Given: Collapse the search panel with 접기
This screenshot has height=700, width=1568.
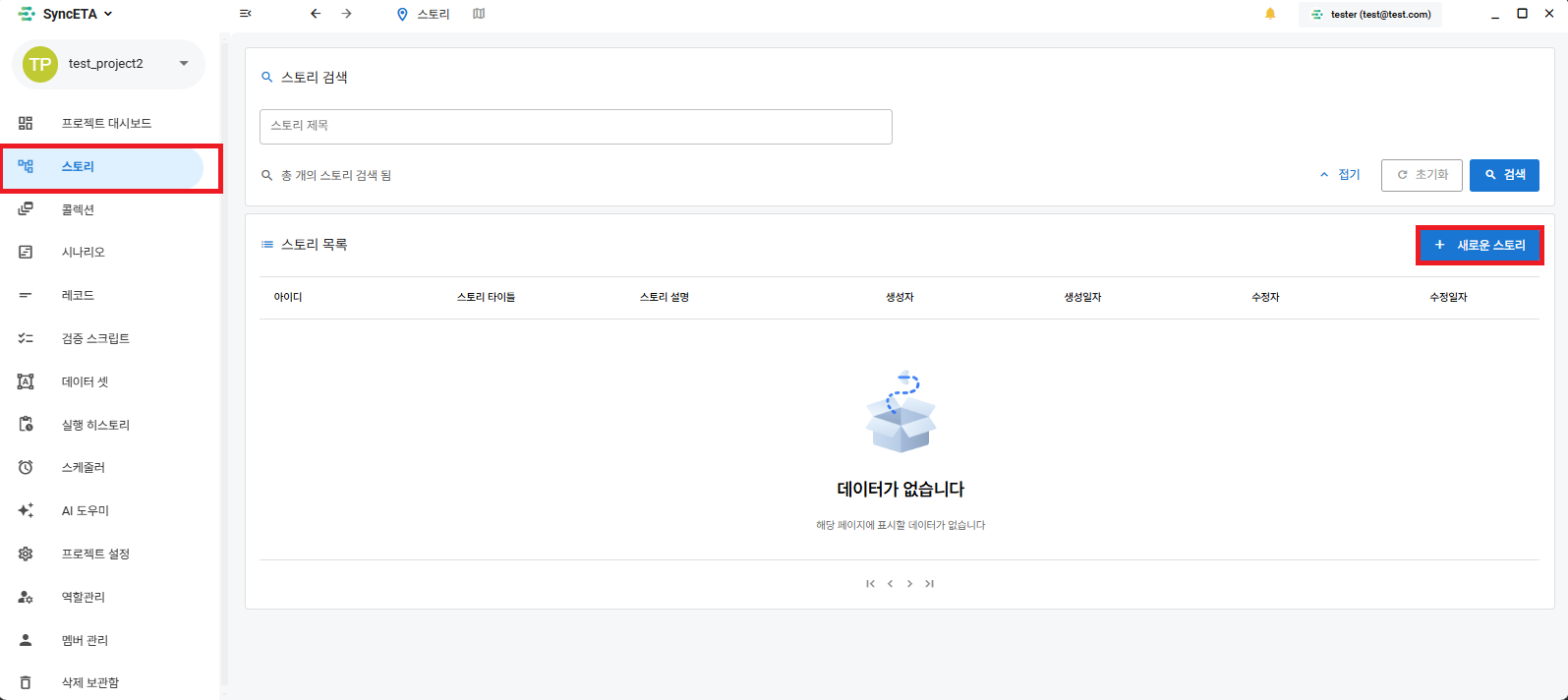Looking at the screenshot, I should [1340, 175].
